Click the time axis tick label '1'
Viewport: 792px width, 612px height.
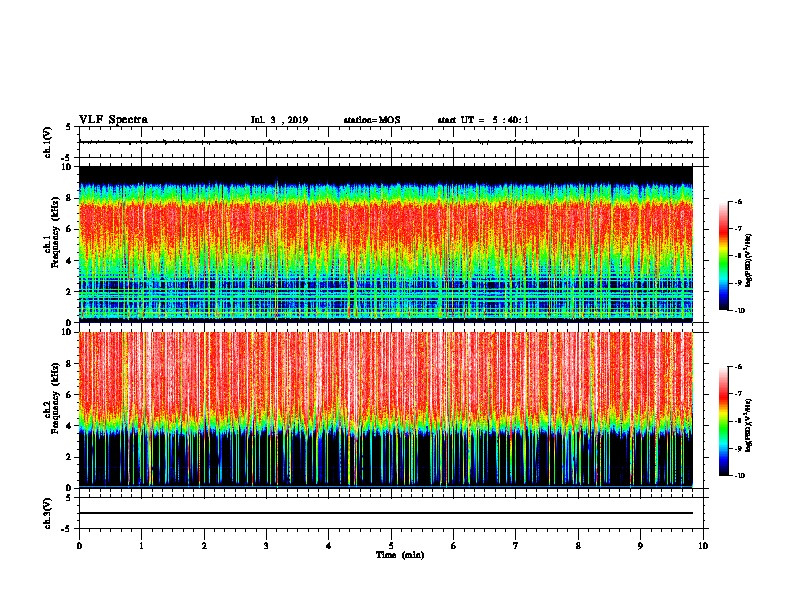click(141, 546)
